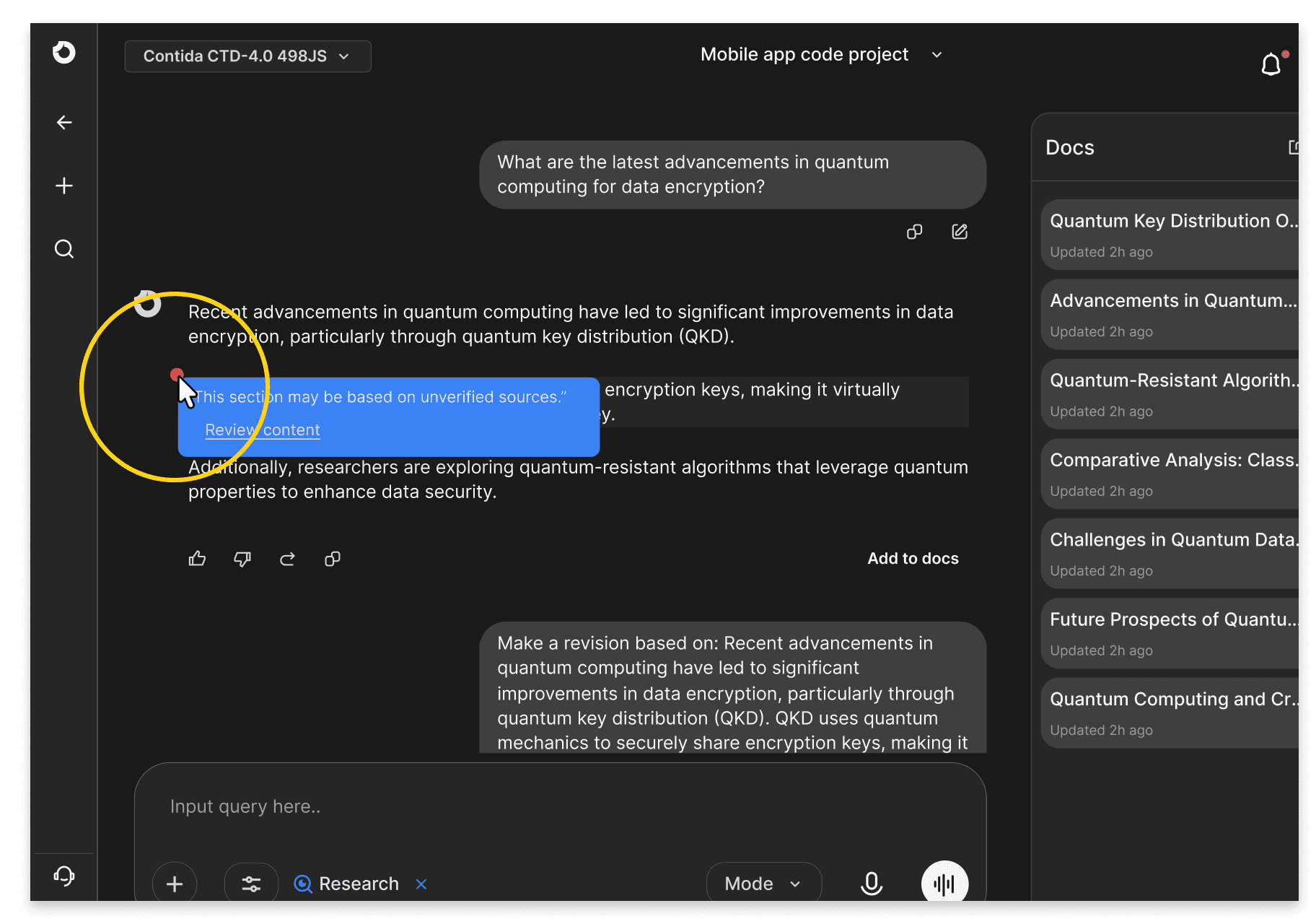Viewport: 1316px width, 924px height.
Task: Click the Review content link
Action: [x=263, y=430]
